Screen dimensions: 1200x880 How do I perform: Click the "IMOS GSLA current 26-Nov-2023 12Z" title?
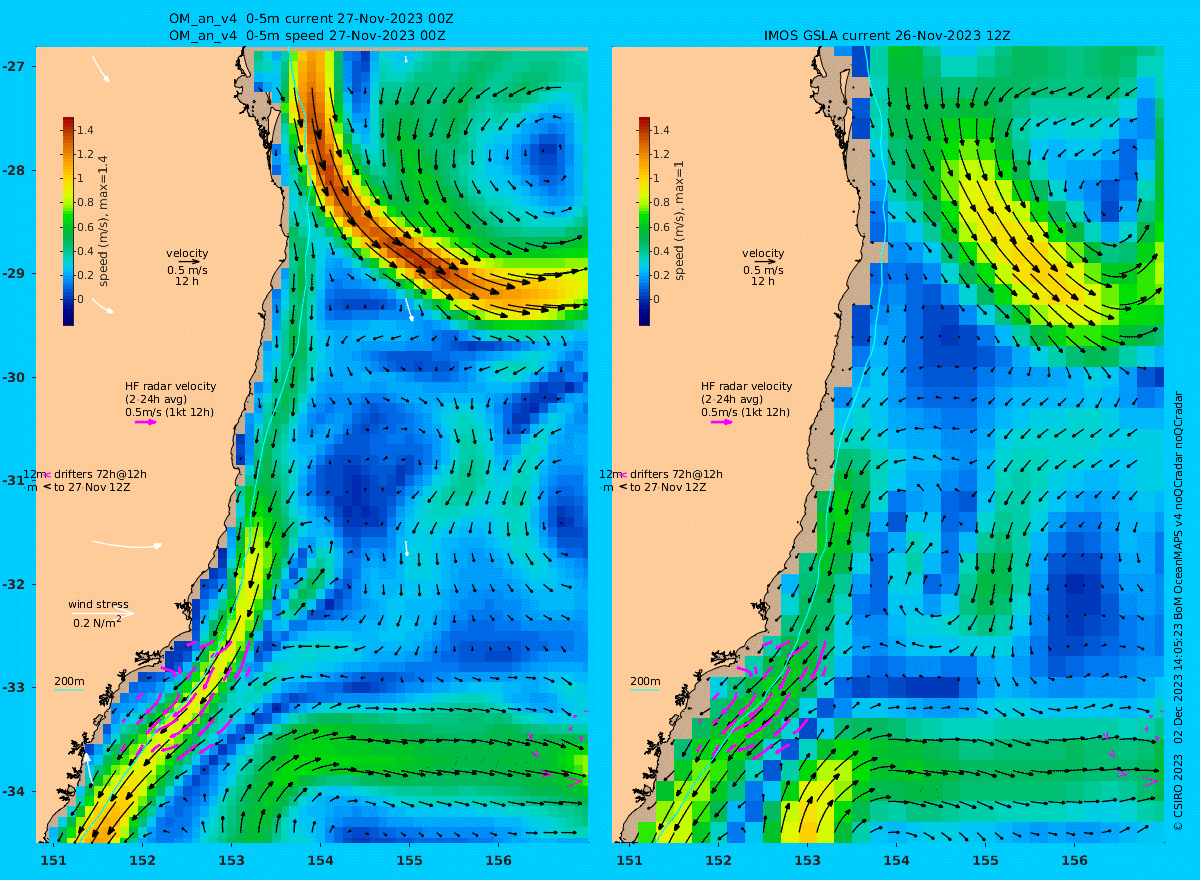tap(887, 36)
